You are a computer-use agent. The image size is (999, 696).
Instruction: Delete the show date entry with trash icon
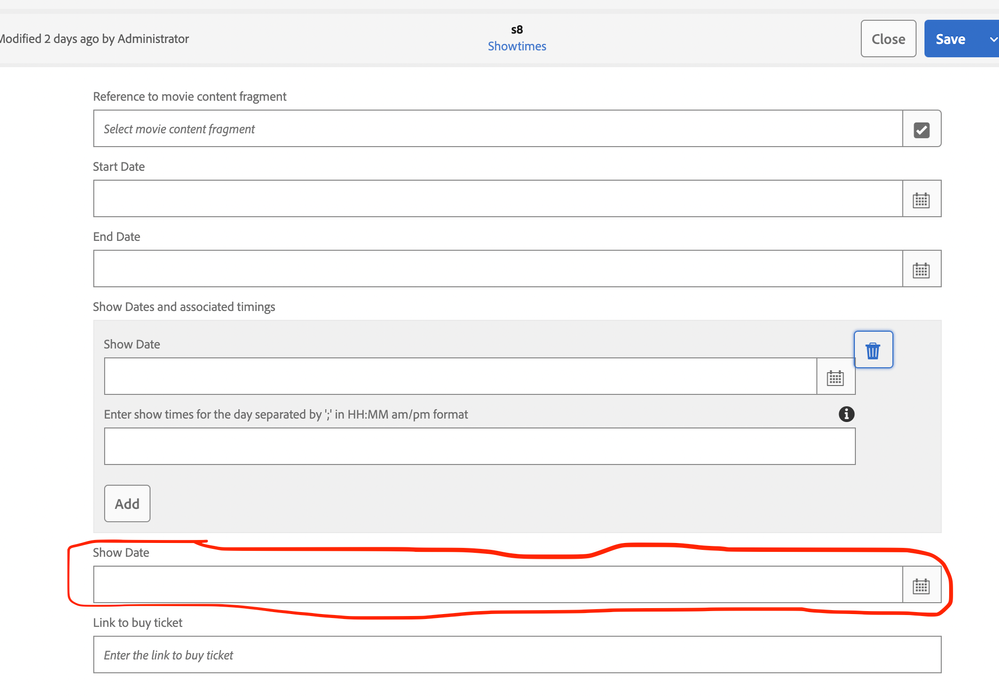tap(873, 350)
